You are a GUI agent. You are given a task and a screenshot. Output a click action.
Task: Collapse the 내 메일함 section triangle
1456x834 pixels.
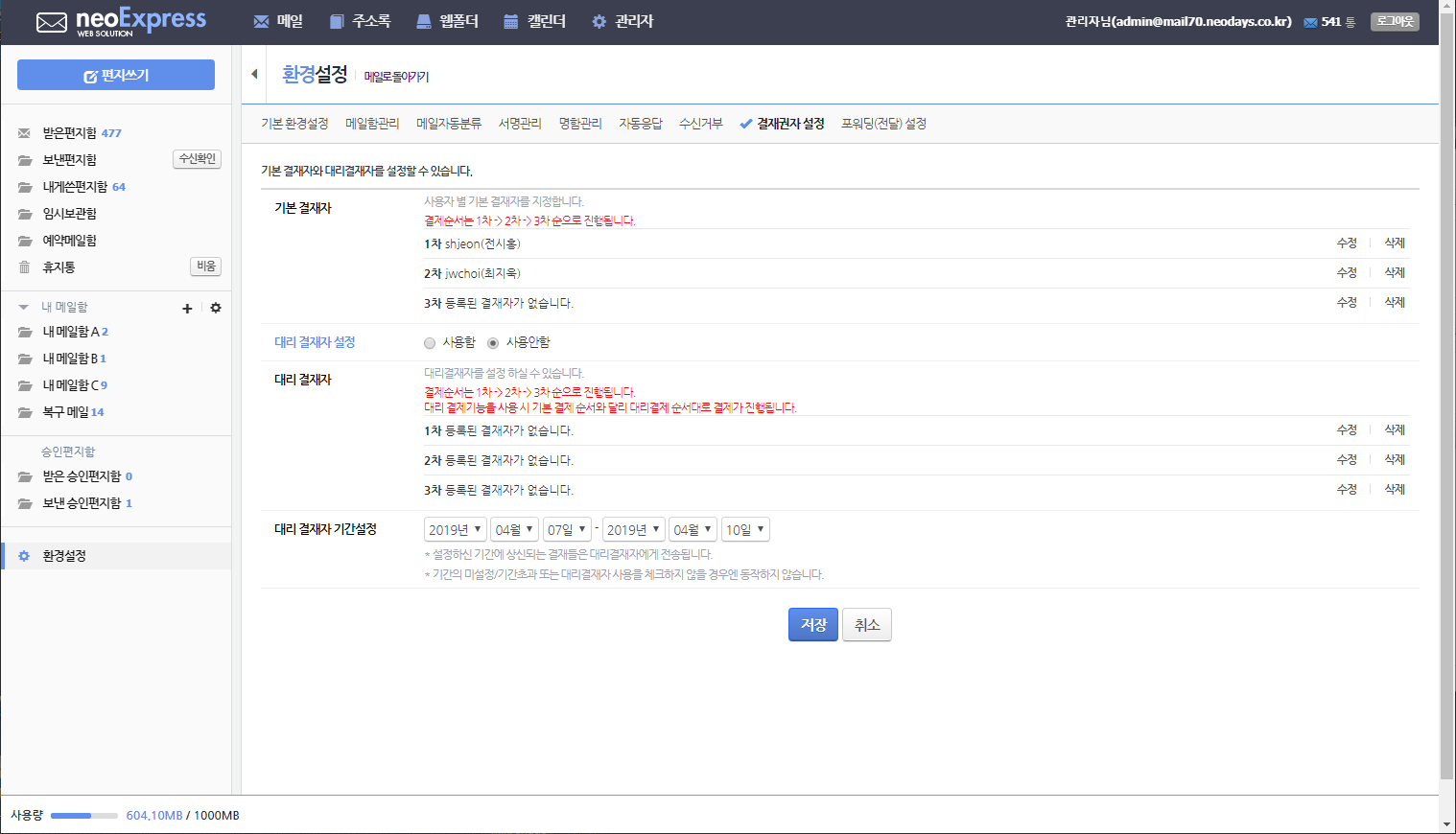click(x=23, y=308)
